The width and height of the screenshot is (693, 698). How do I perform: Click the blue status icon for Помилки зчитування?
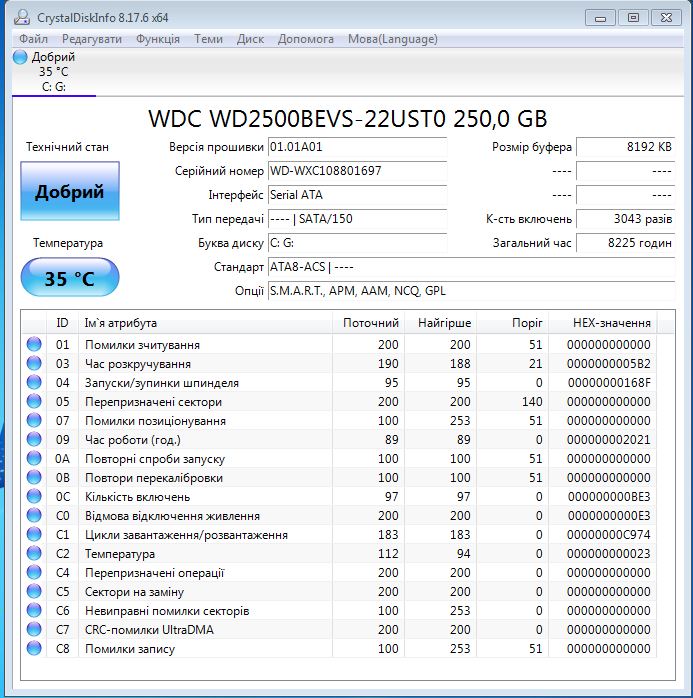34,344
